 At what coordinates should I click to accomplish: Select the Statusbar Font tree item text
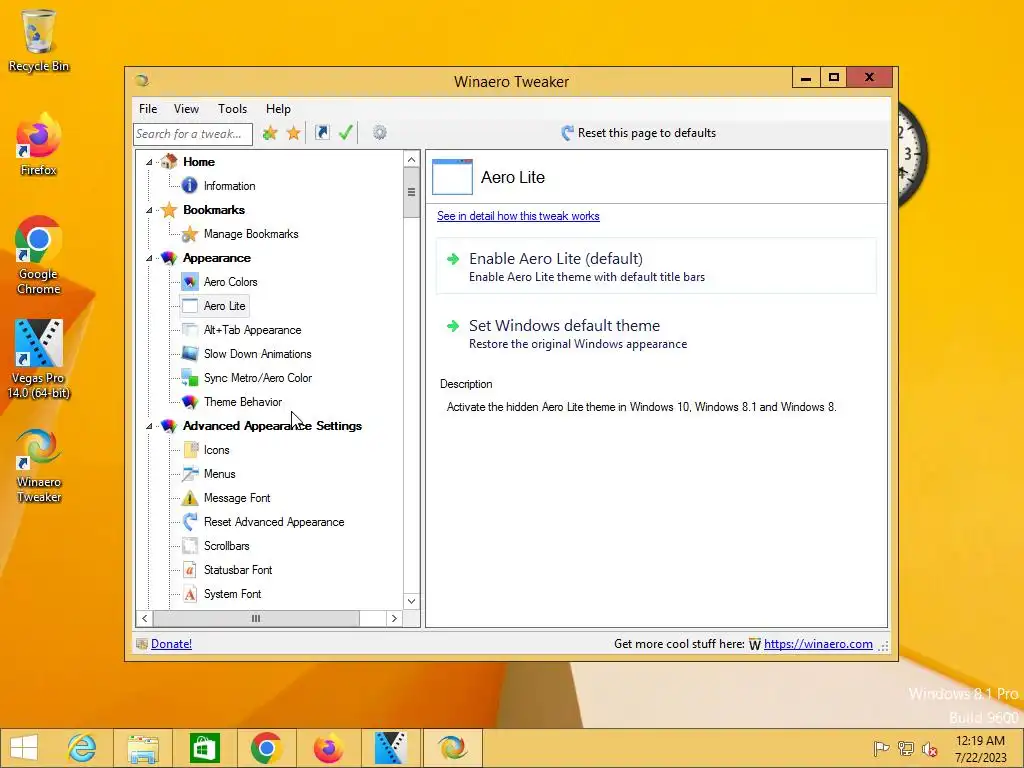click(238, 570)
